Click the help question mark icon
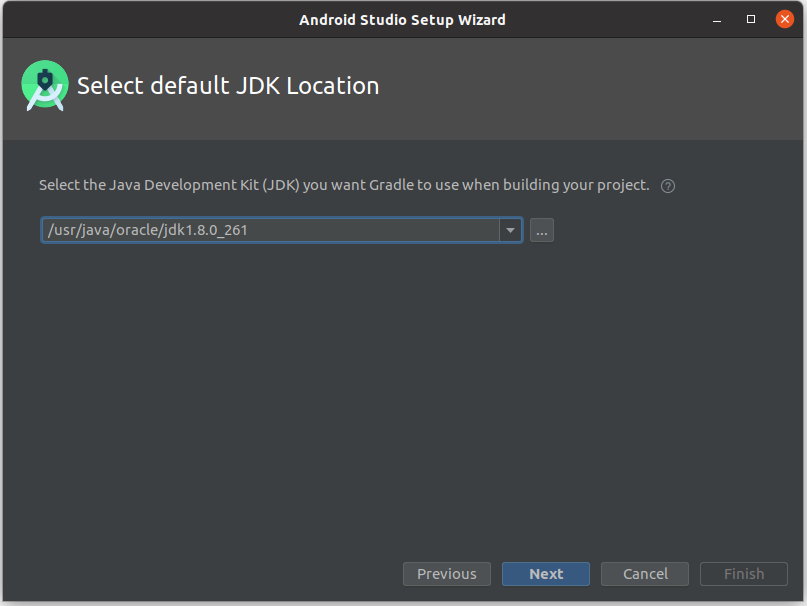This screenshot has width=807, height=606. pos(668,186)
